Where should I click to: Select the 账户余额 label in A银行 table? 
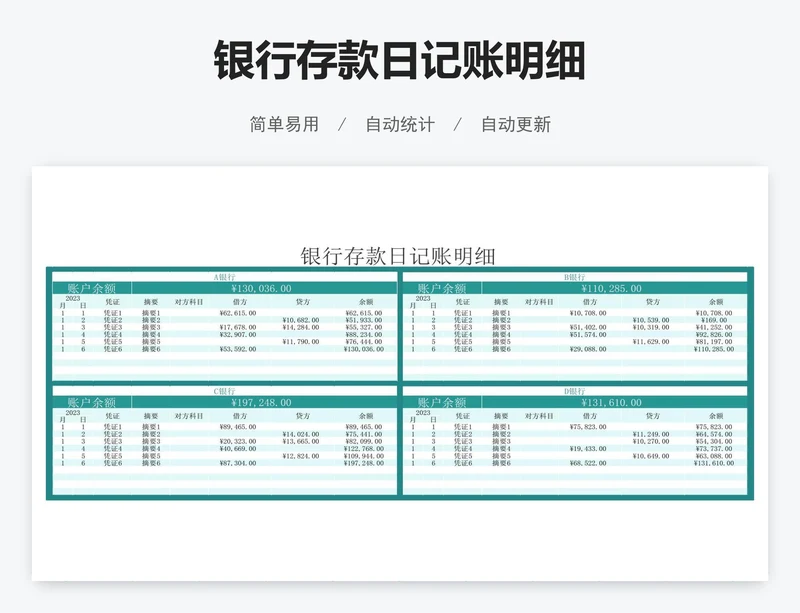(x=92, y=288)
